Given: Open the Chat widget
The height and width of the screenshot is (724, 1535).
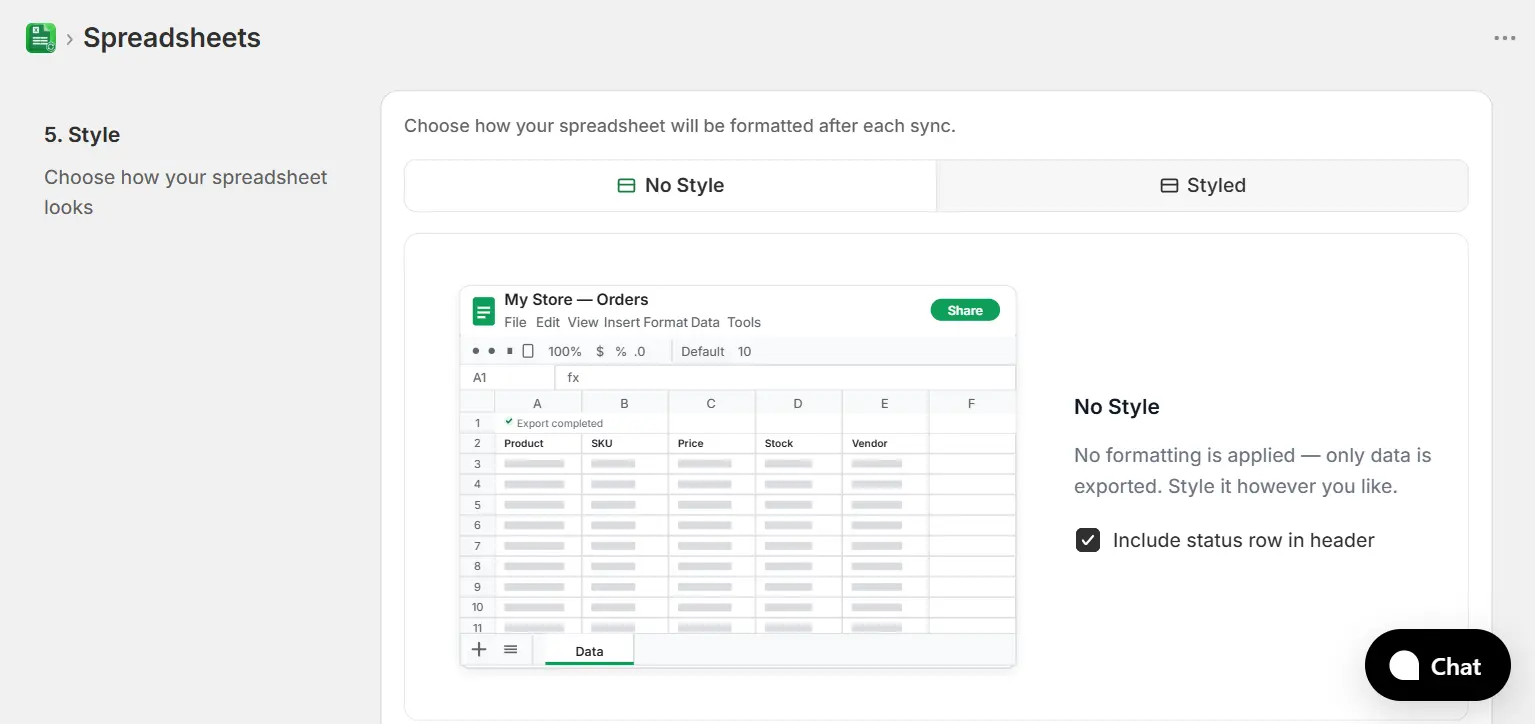Looking at the screenshot, I should (x=1437, y=666).
